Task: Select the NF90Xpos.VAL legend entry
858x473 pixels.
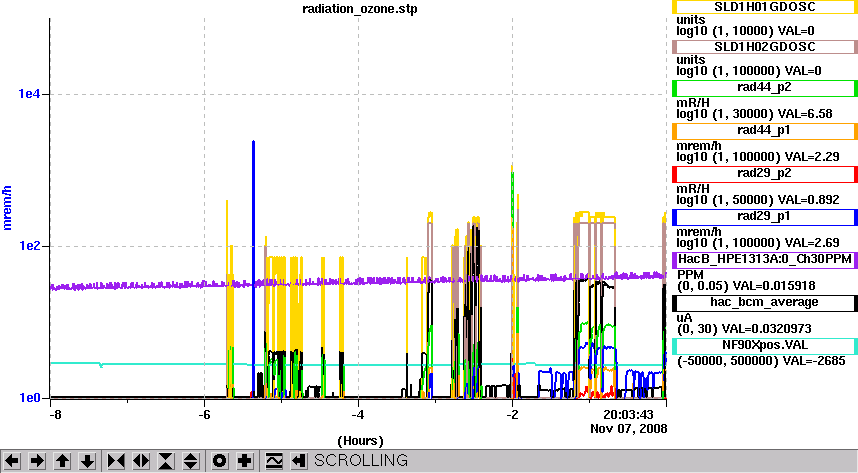Action: (x=764, y=346)
